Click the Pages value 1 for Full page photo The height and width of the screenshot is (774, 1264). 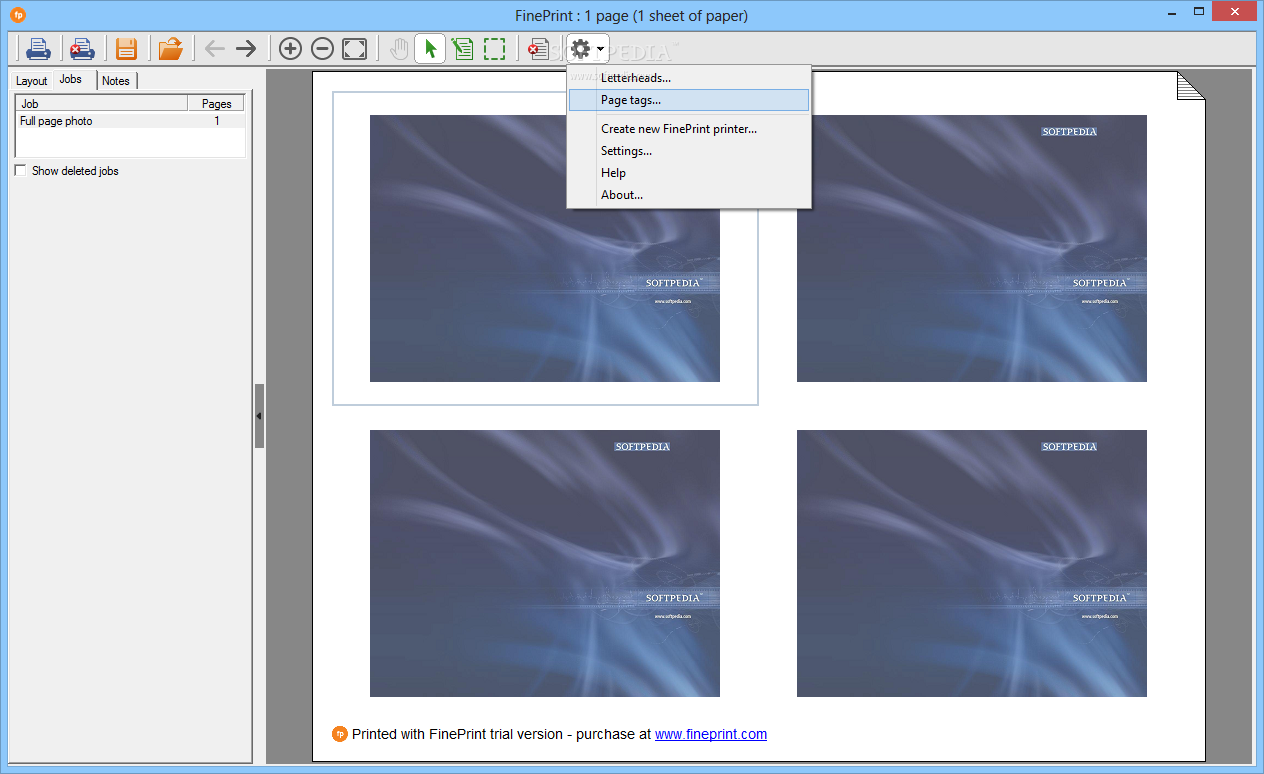(x=217, y=121)
